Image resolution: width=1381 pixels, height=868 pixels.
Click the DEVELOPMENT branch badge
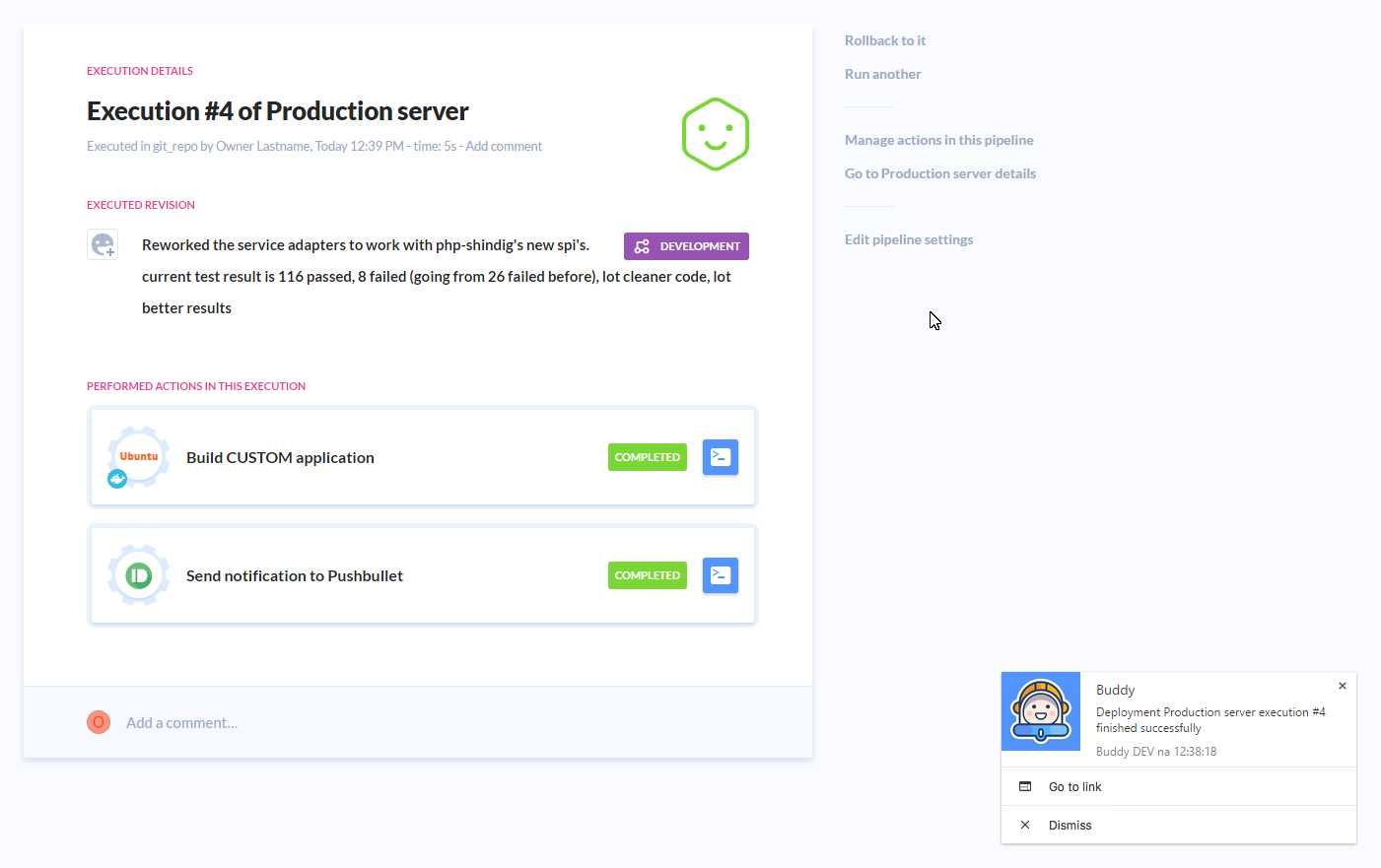(x=686, y=246)
